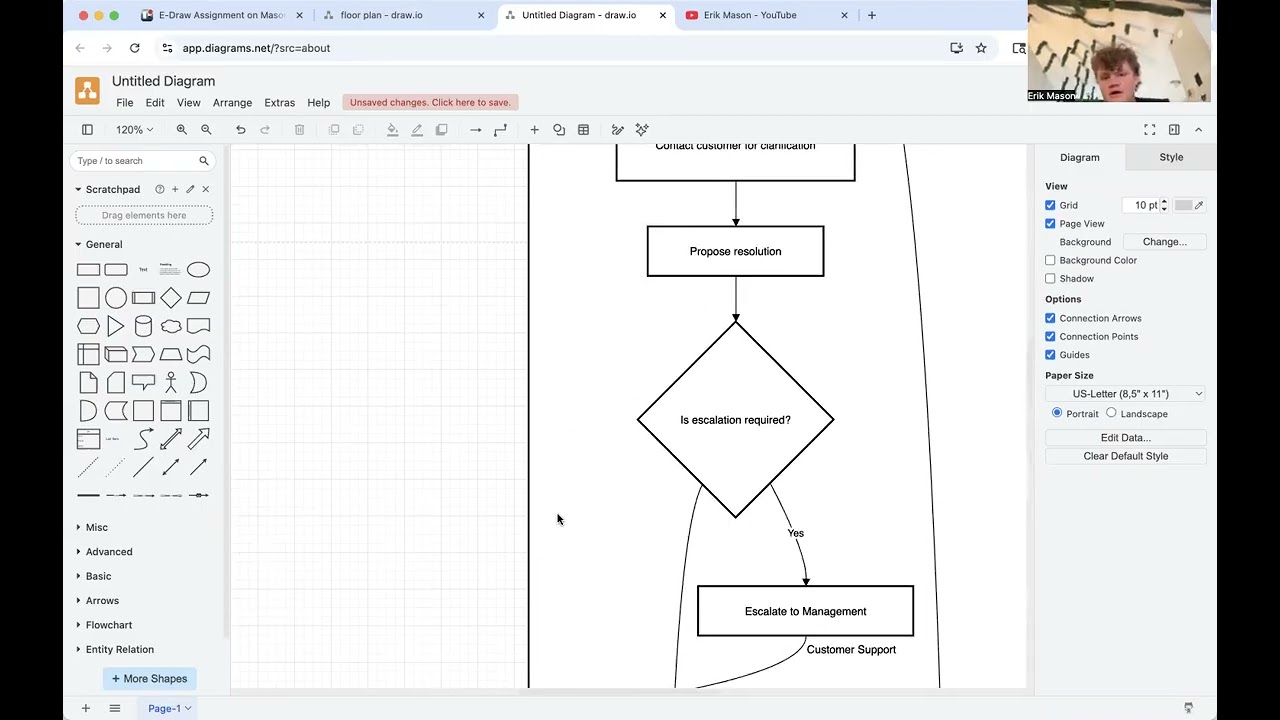Open the waypoints connector style tool

point(500,130)
